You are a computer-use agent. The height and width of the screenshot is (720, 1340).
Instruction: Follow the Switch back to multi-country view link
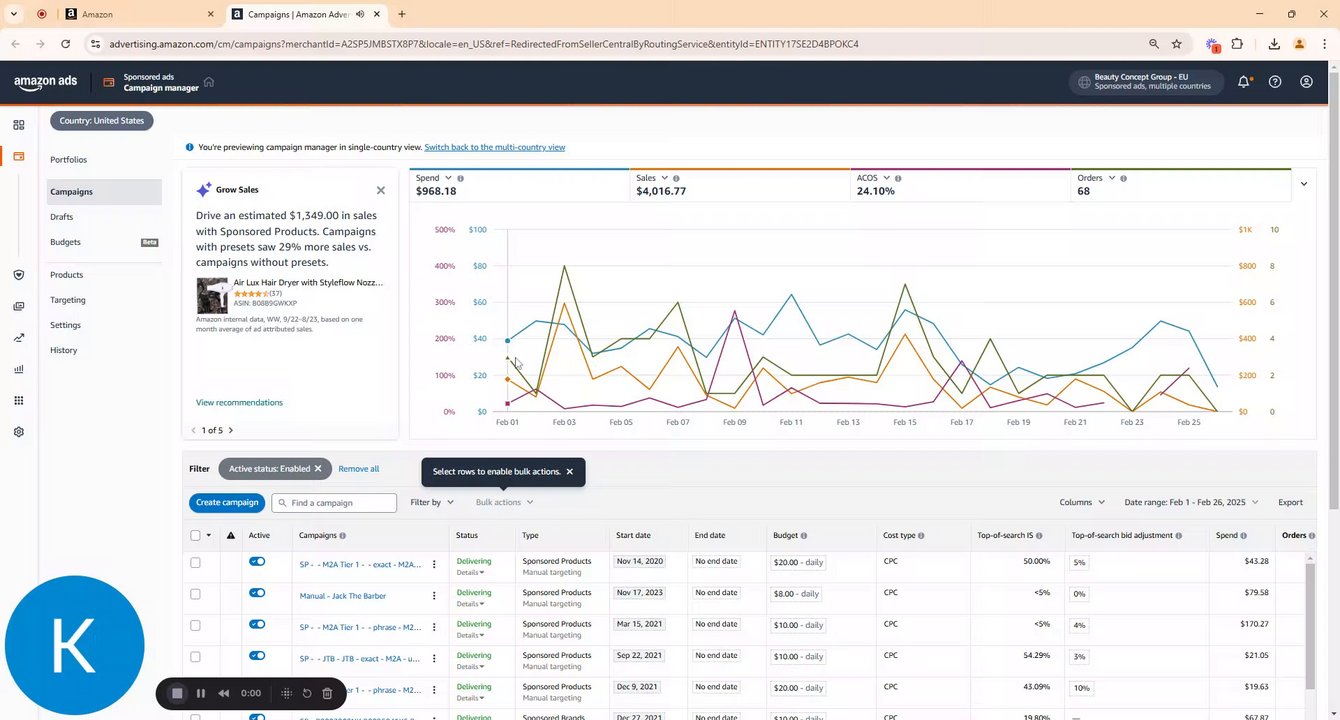click(494, 147)
